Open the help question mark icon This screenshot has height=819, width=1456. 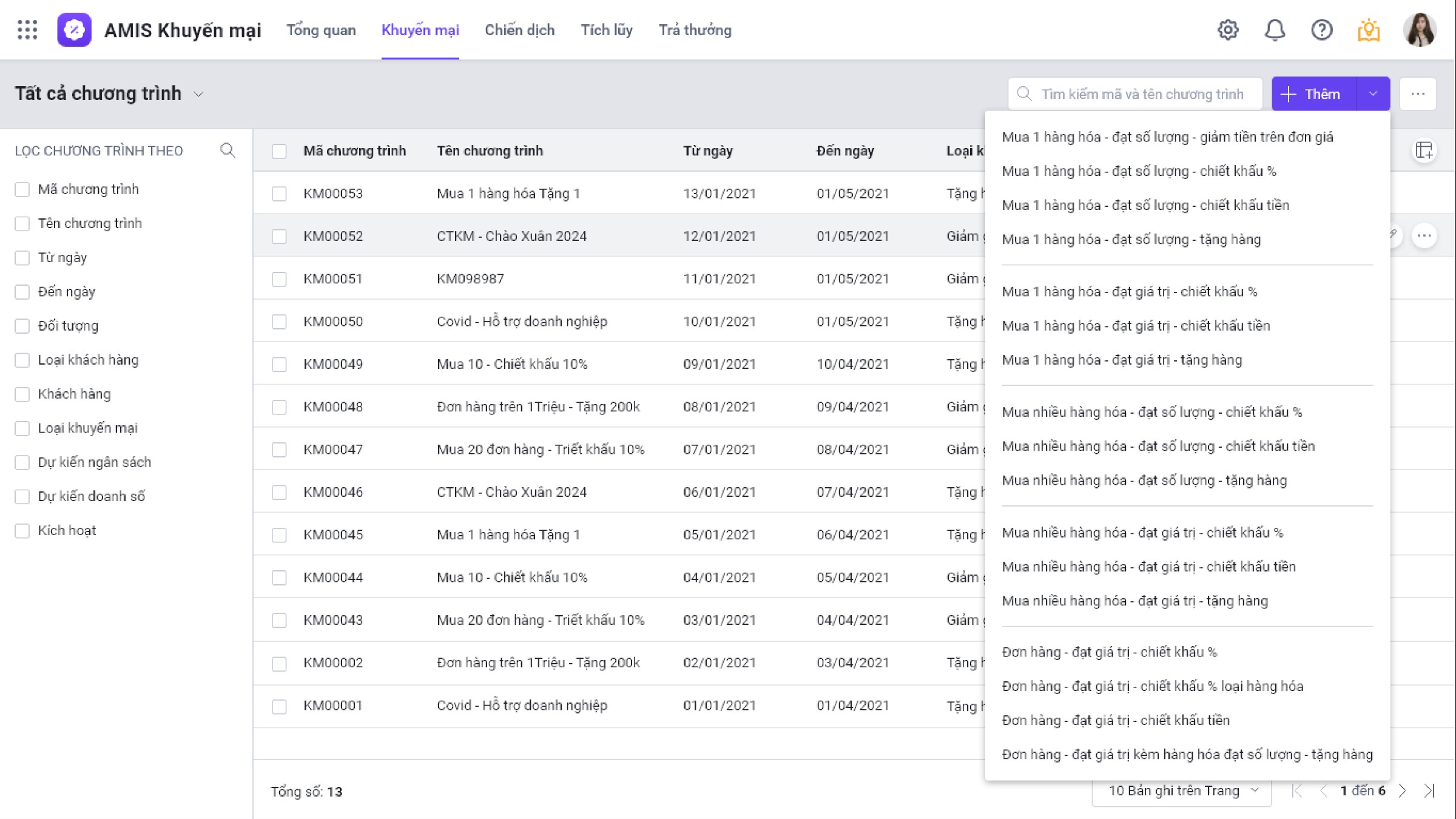coord(1321,30)
